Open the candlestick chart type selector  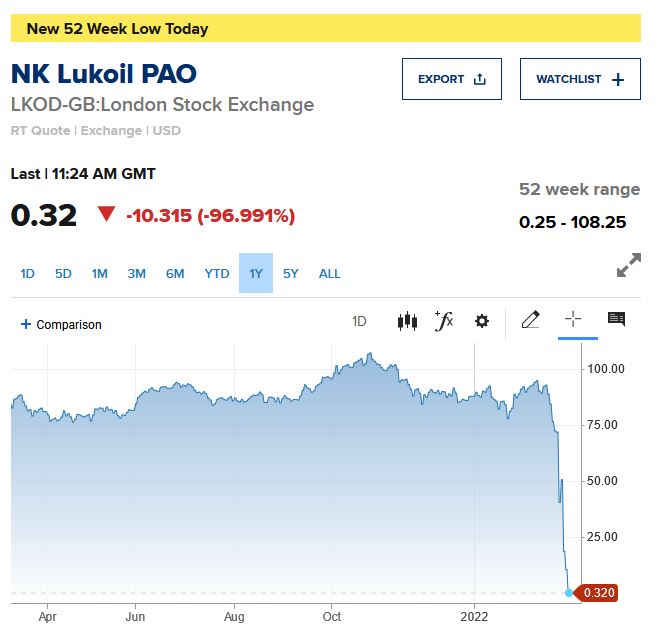pyautogui.click(x=407, y=321)
